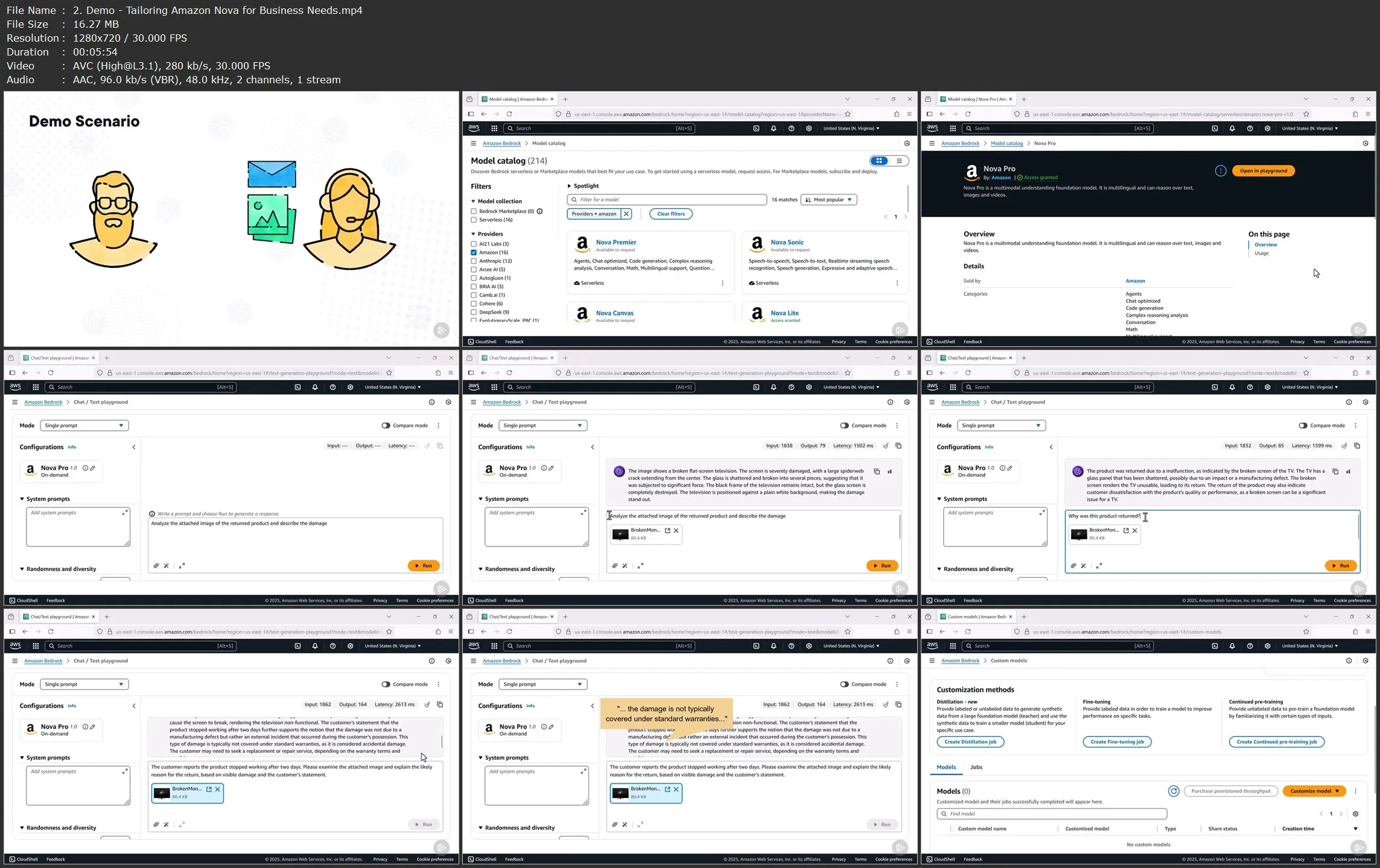Collapse Randomness and diversity in Input: 1832 playground
This screenshot has width=1380, height=868.
(940, 569)
